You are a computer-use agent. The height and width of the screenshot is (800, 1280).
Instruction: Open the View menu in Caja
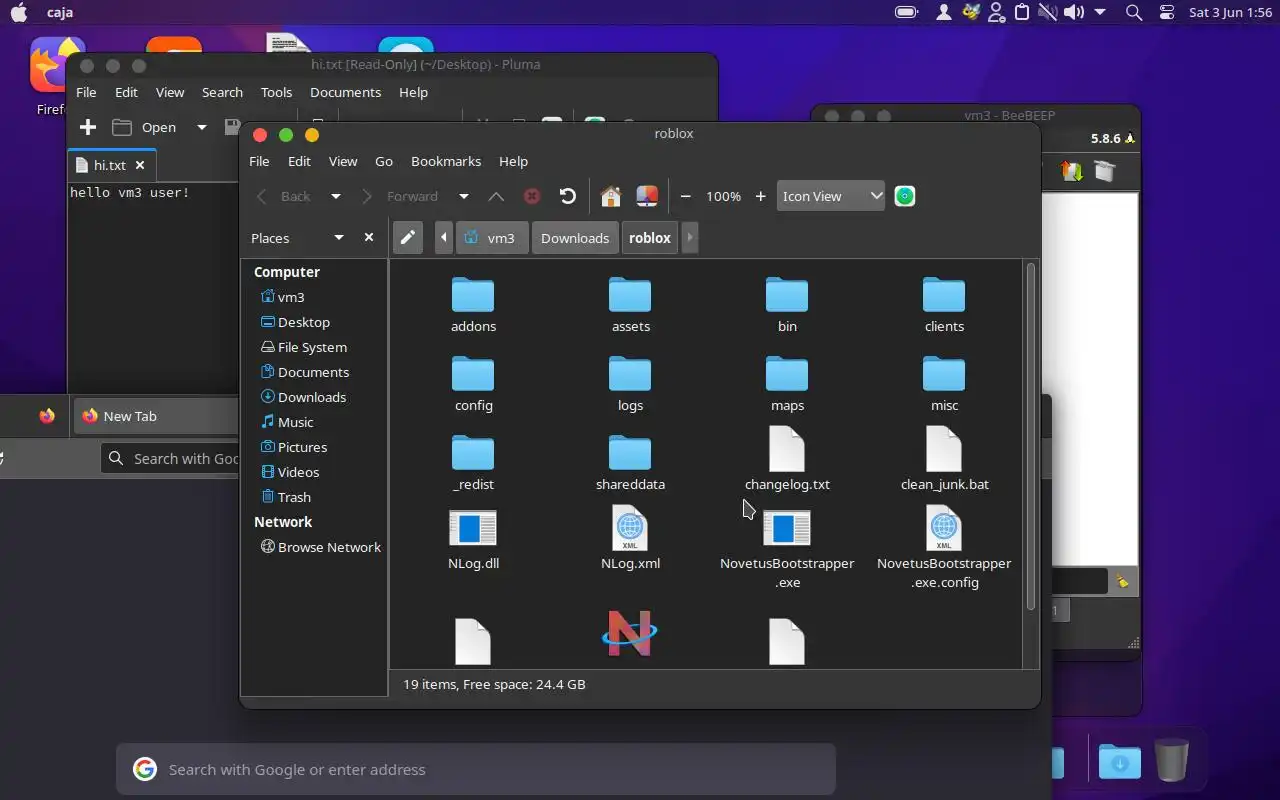pyautogui.click(x=343, y=161)
